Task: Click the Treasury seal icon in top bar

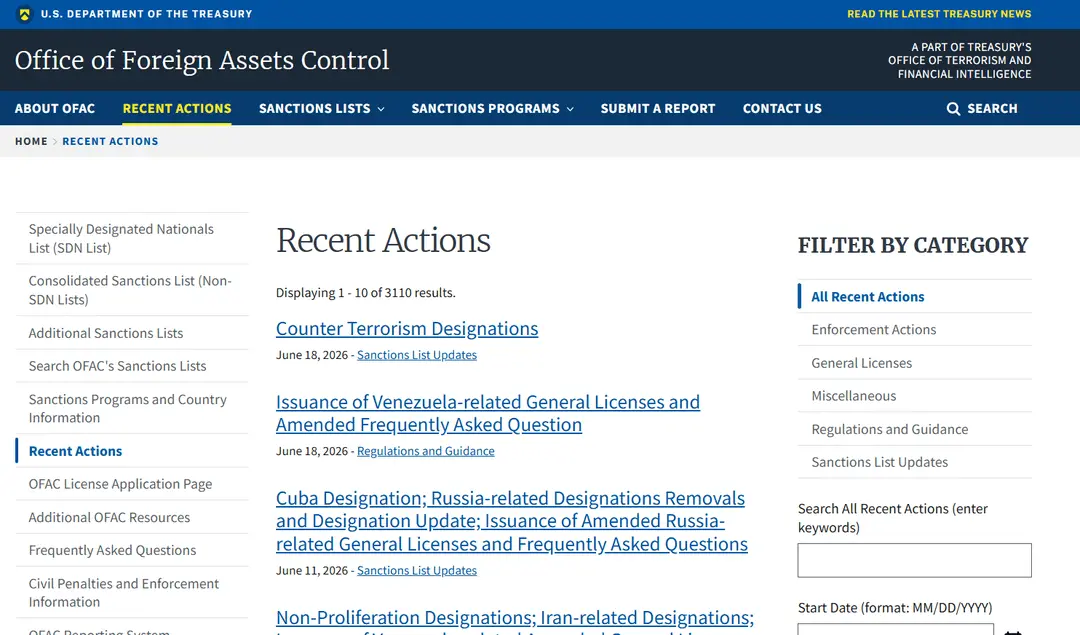Action: 25,14
